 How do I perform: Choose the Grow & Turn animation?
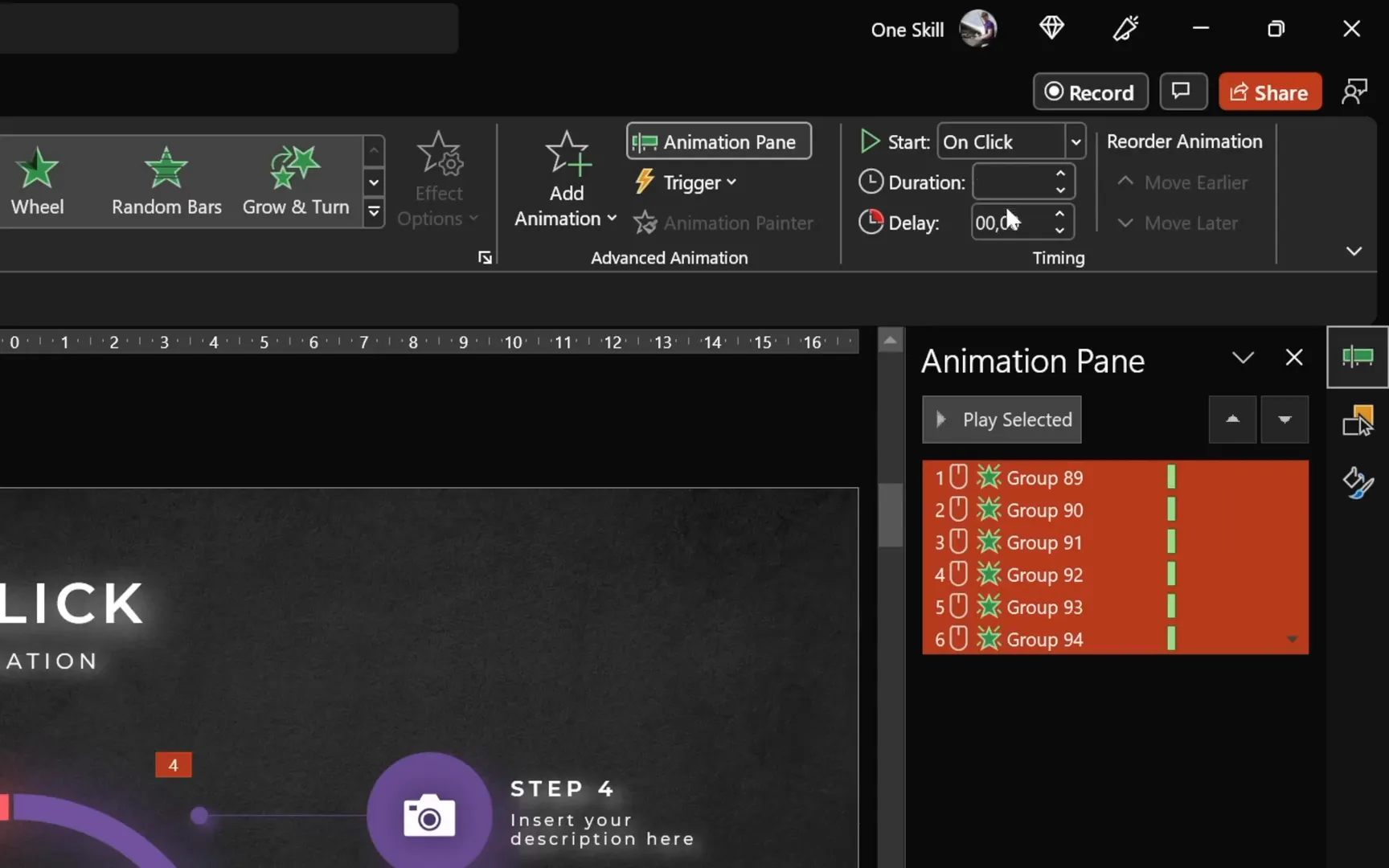296,182
